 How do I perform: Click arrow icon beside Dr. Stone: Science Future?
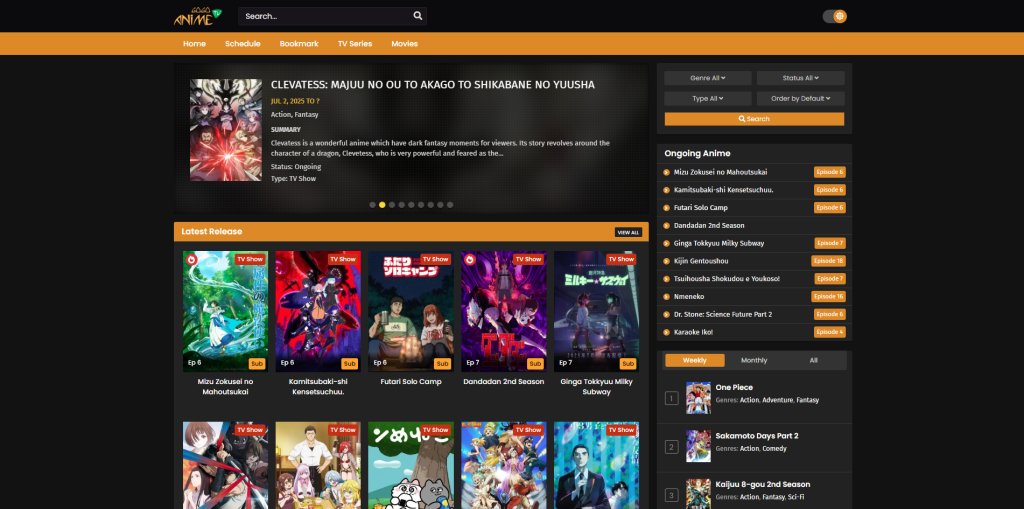[x=667, y=314]
